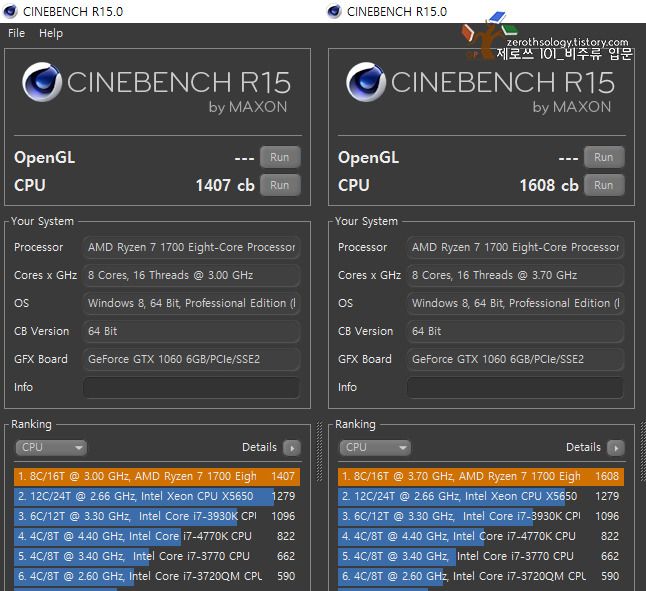
Task: Open CPU ranking dropdown in right window
Action: (375, 447)
